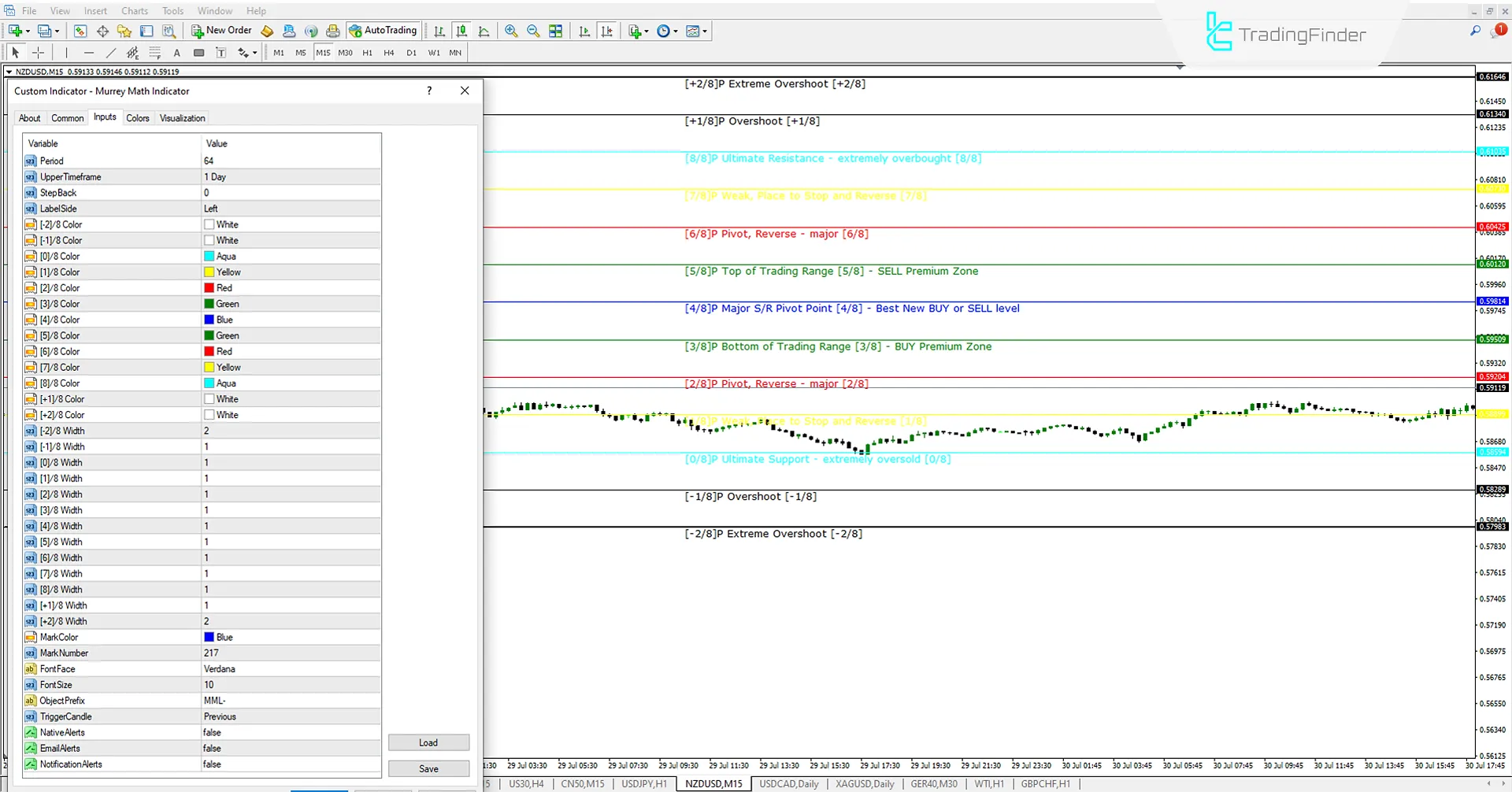This screenshot has width=1512, height=792.
Task: Enable AutoTrading
Action: tap(384, 31)
